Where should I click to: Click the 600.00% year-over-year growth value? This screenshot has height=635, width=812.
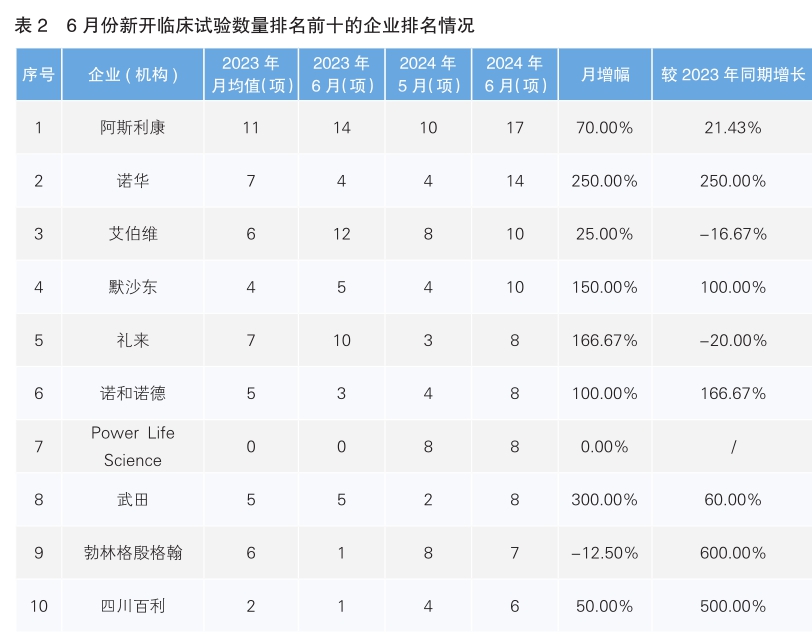tap(732, 552)
